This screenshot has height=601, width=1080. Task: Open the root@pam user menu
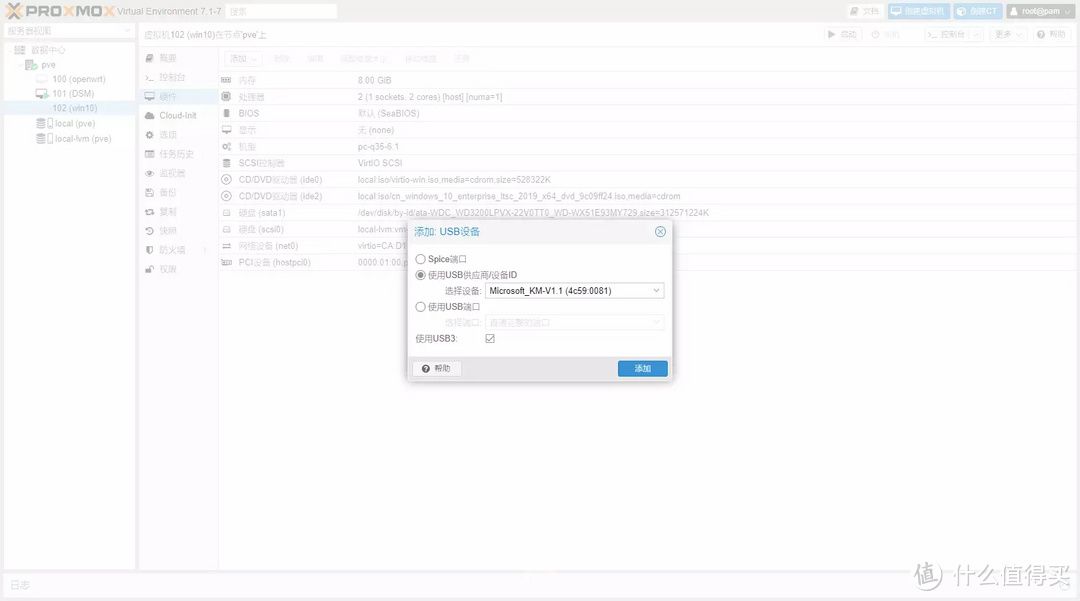1040,11
